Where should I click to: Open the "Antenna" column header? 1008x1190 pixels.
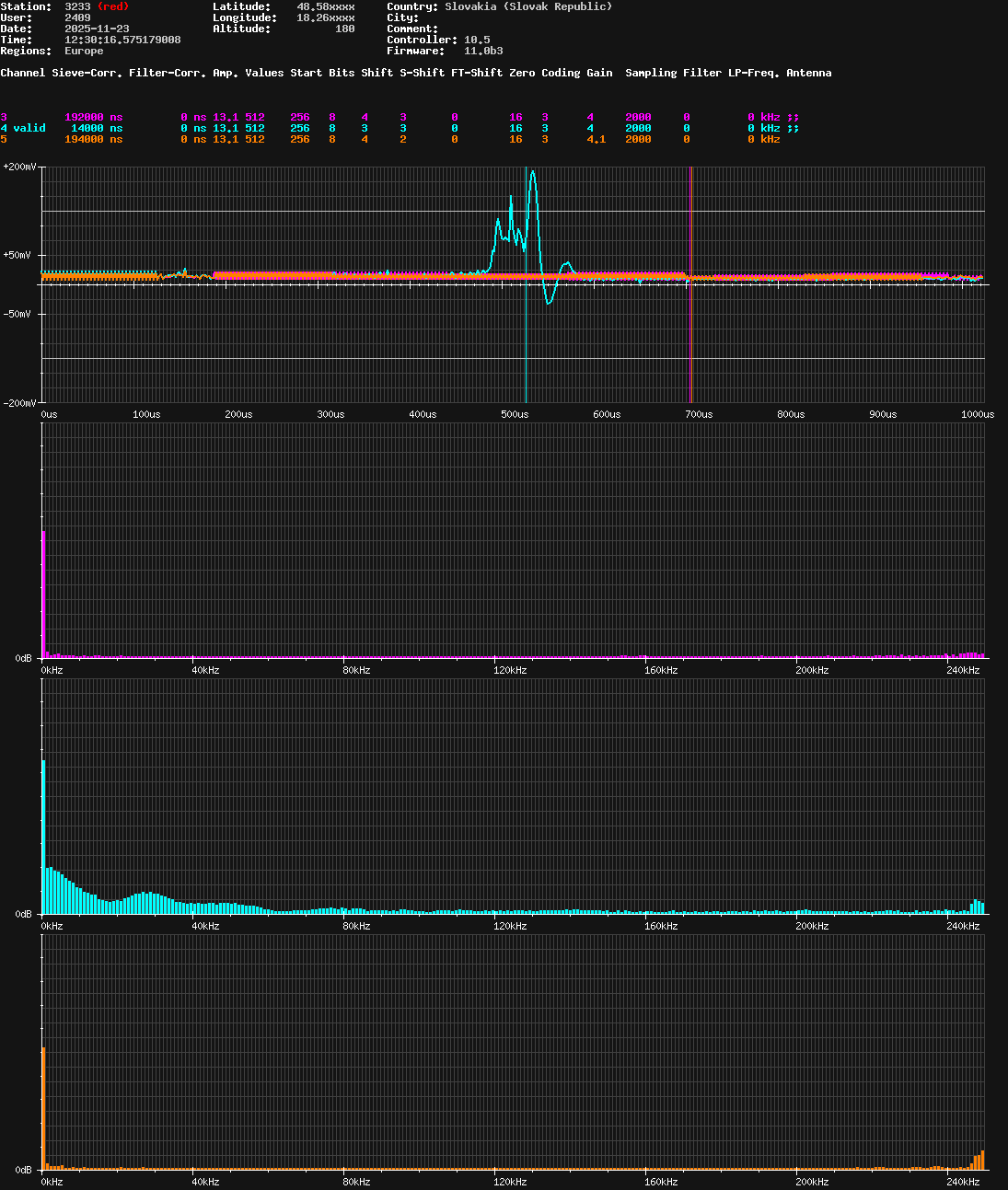pyautogui.click(x=809, y=72)
